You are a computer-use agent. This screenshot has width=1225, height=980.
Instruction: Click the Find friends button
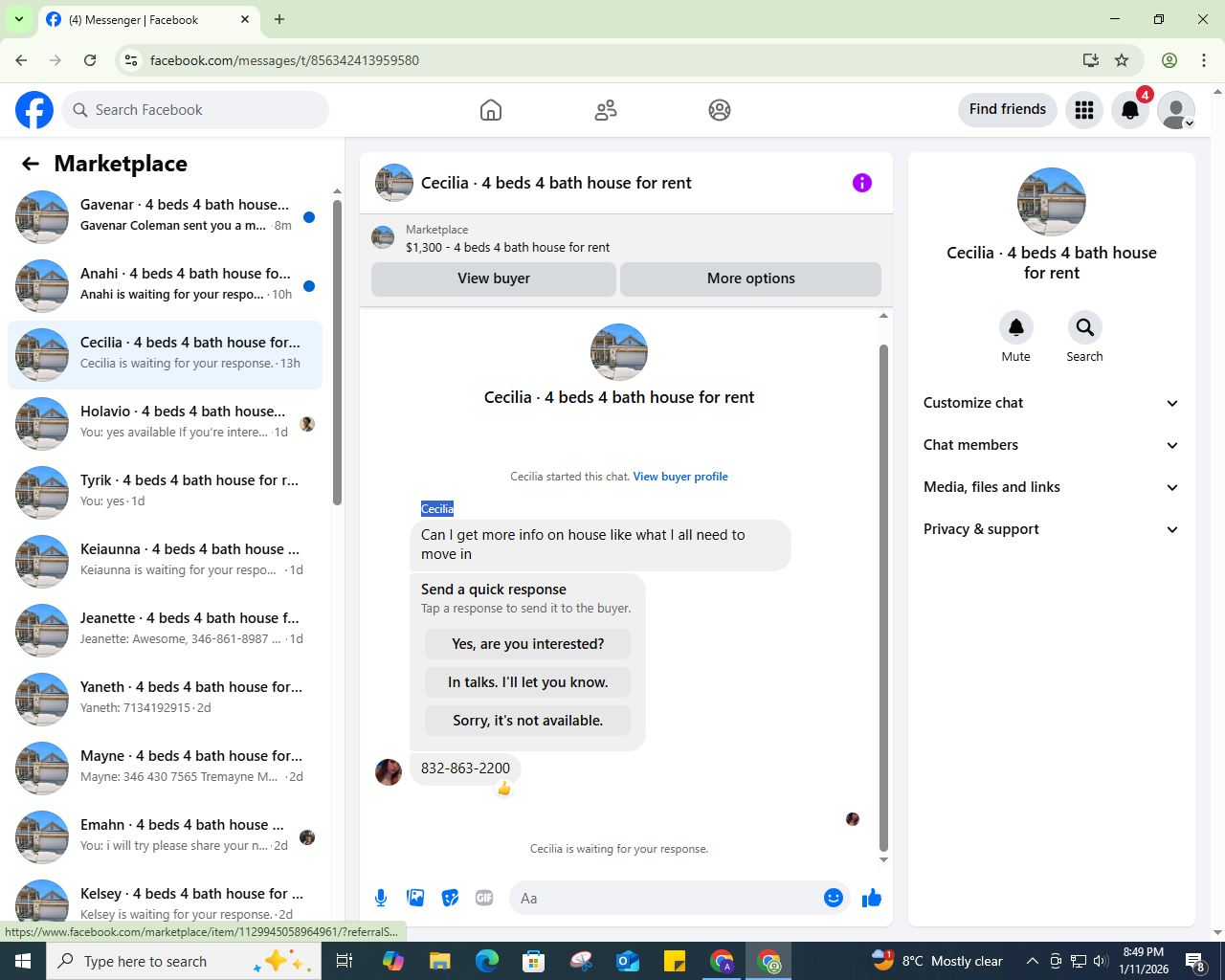point(1008,110)
